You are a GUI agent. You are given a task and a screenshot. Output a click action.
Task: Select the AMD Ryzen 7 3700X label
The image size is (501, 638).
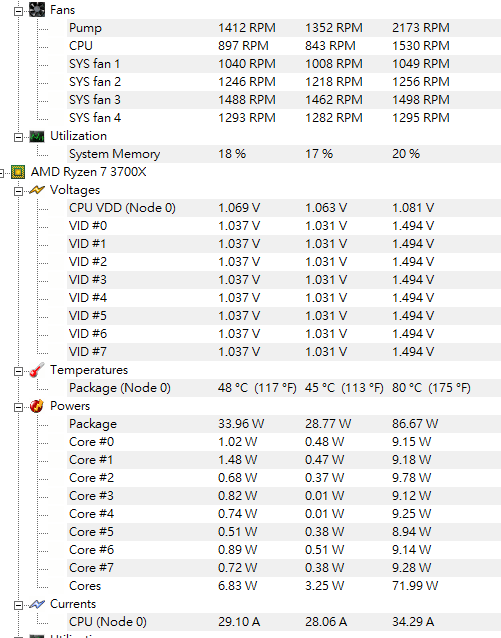[88, 172]
